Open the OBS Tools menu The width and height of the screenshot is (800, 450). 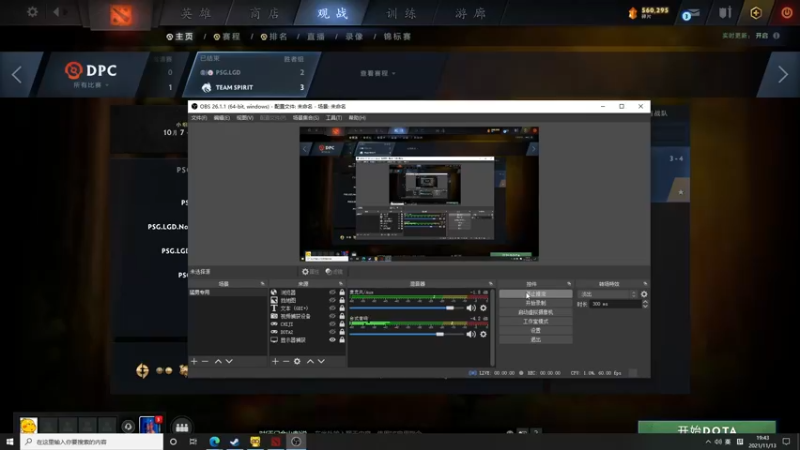coord(334,118)
